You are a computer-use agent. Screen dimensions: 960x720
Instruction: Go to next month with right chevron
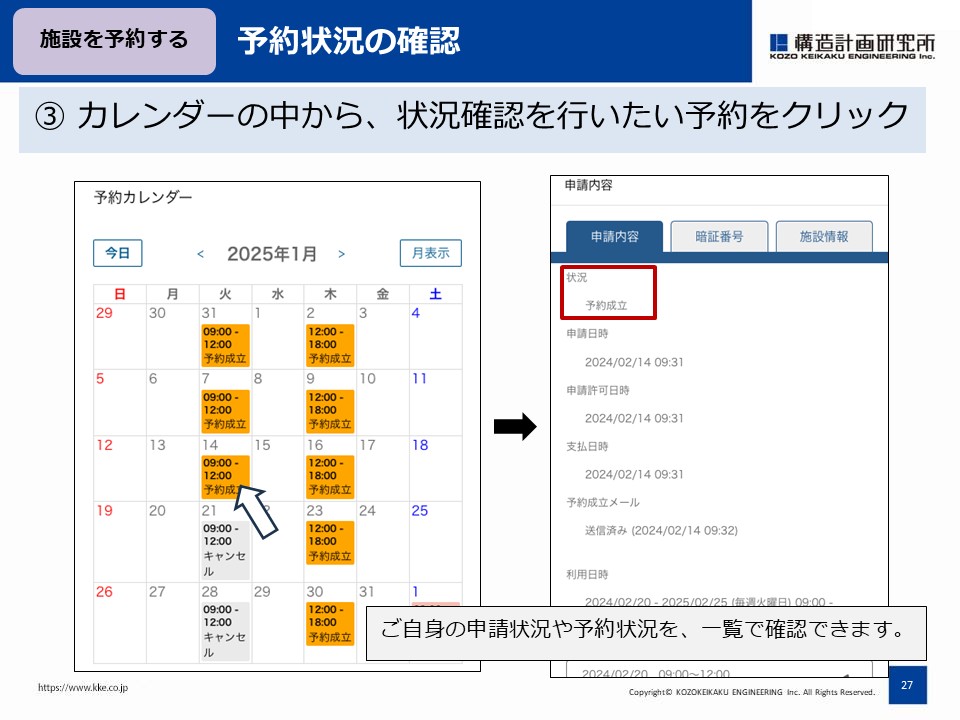point(342,254)
